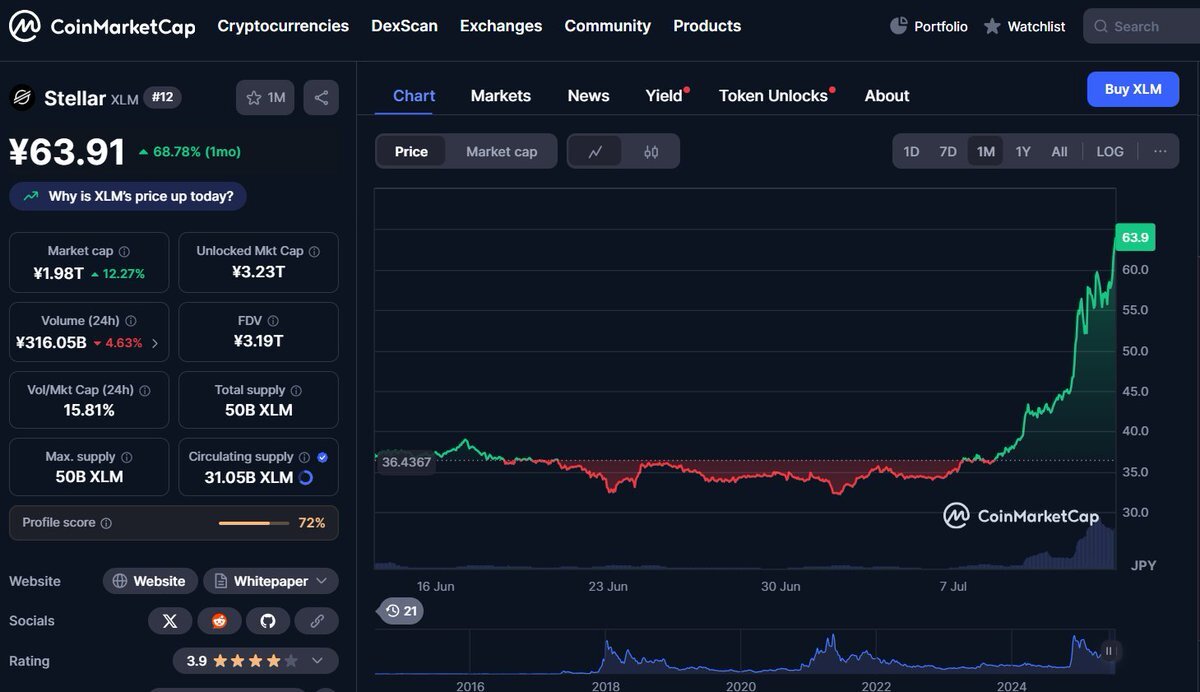This screenshot has height=692, width=1200.
Task: Click the Stellar coin logo icon
Action: click(x=22, y=97)
